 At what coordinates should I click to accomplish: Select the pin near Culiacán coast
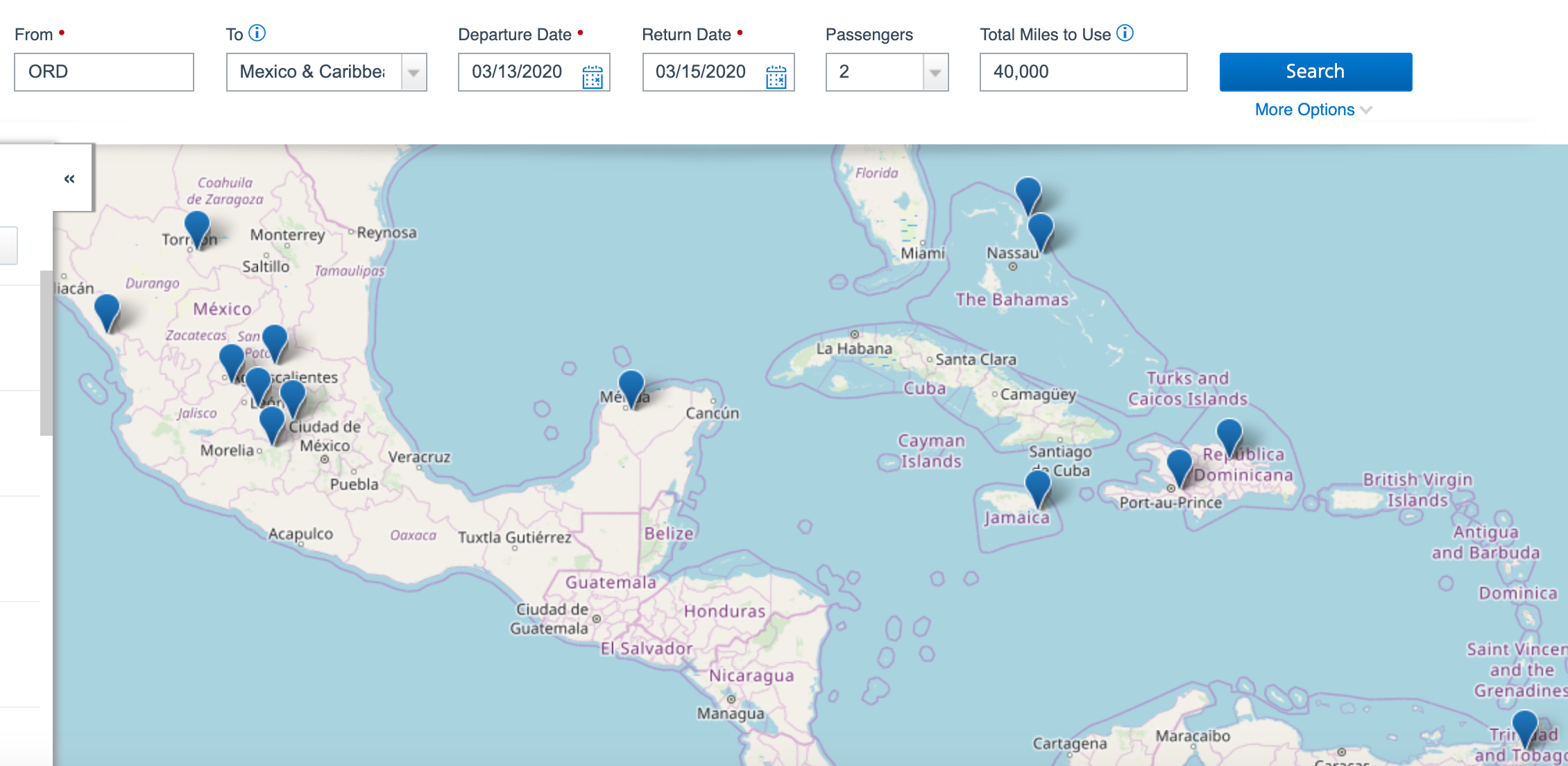coord(107,309)
